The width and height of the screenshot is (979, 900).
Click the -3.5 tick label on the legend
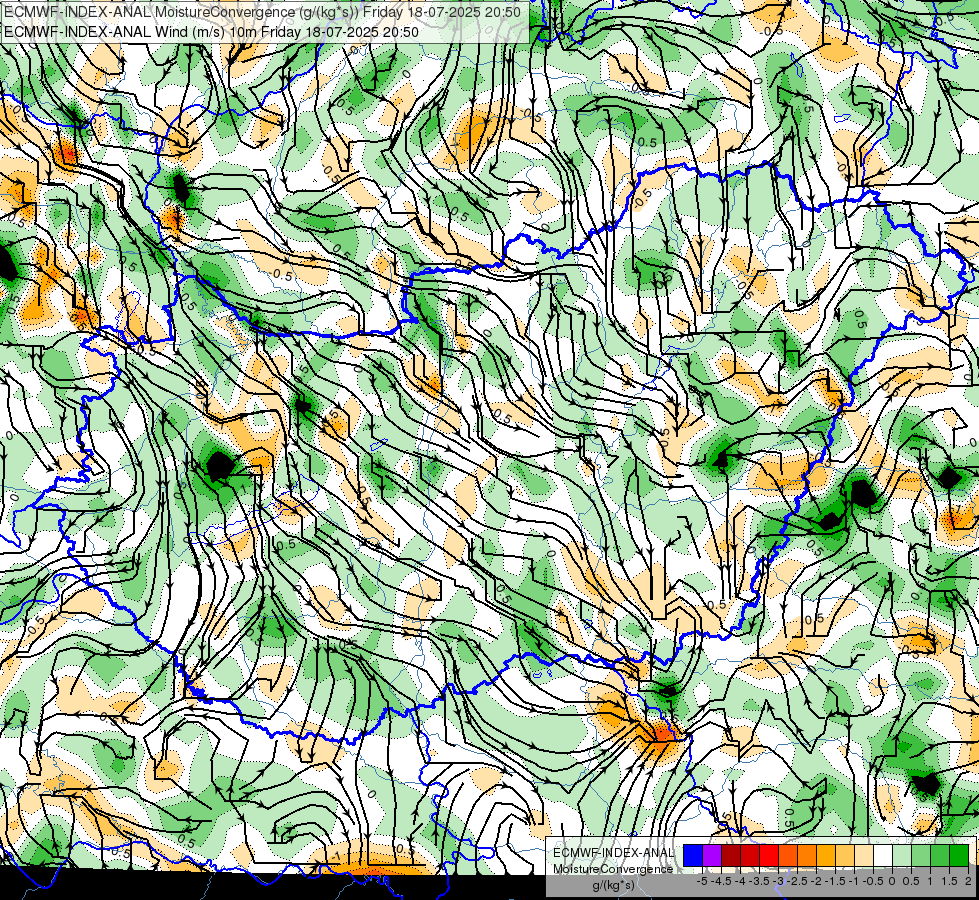[x=759, y=881]
